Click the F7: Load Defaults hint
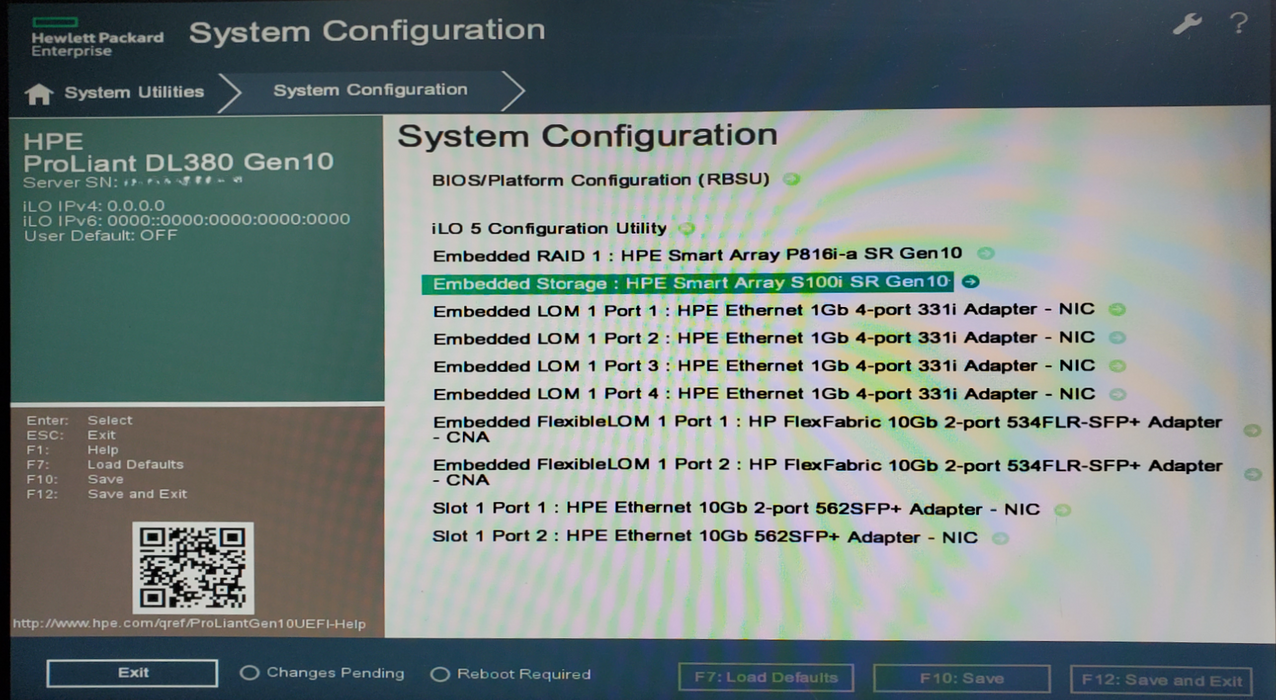The height and width of the screenshot is (700, 1276). [x=105, y=464]
